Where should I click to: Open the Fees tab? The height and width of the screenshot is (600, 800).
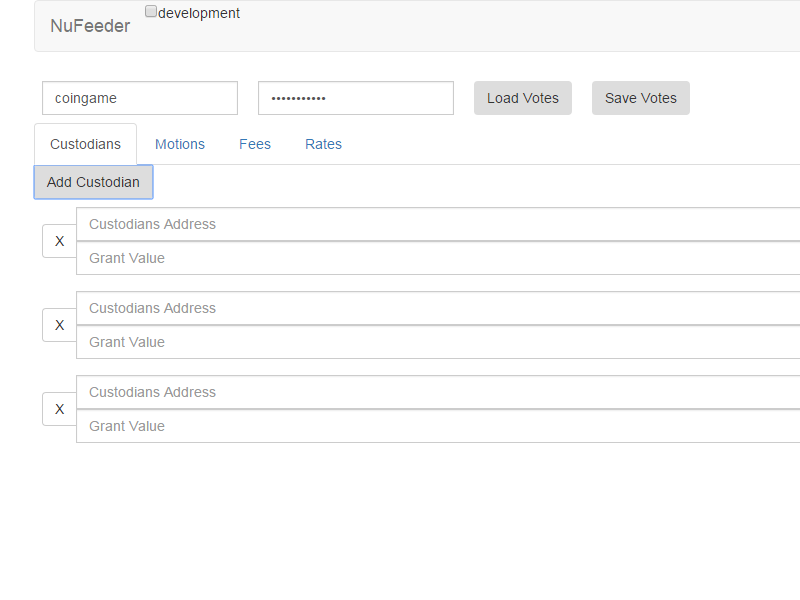pos(255,144)
